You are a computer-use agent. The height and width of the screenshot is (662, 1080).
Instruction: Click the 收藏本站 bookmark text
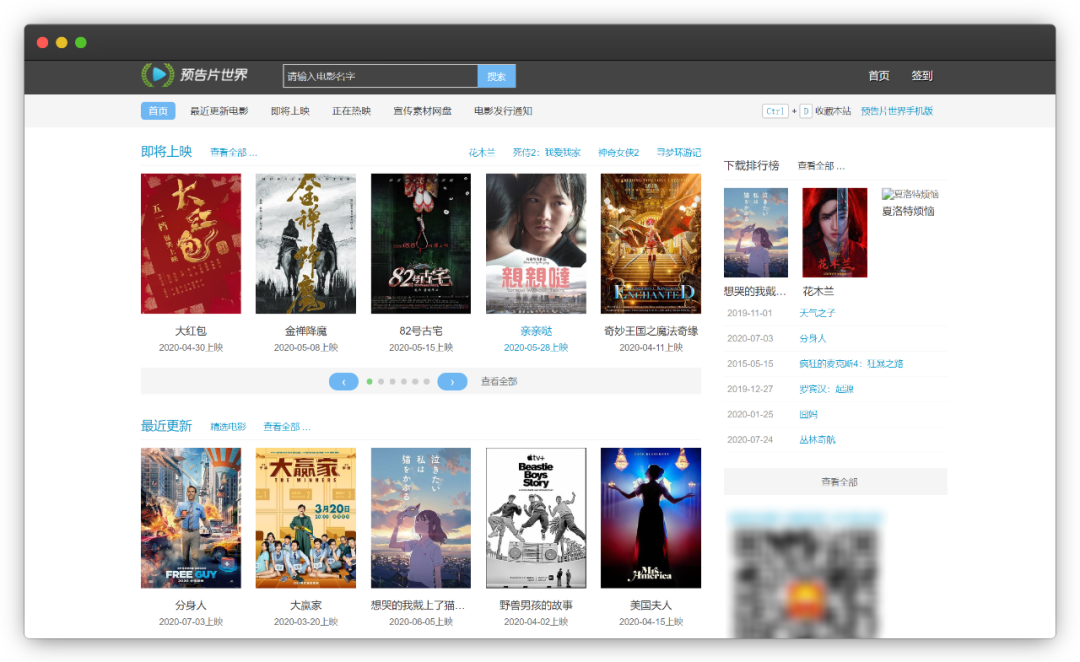(833, 111)
